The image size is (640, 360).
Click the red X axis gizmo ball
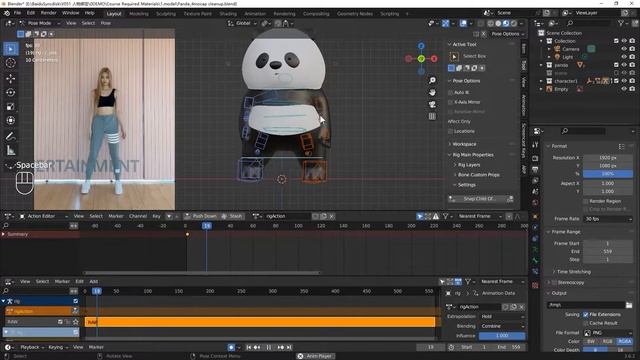[434, 59]
